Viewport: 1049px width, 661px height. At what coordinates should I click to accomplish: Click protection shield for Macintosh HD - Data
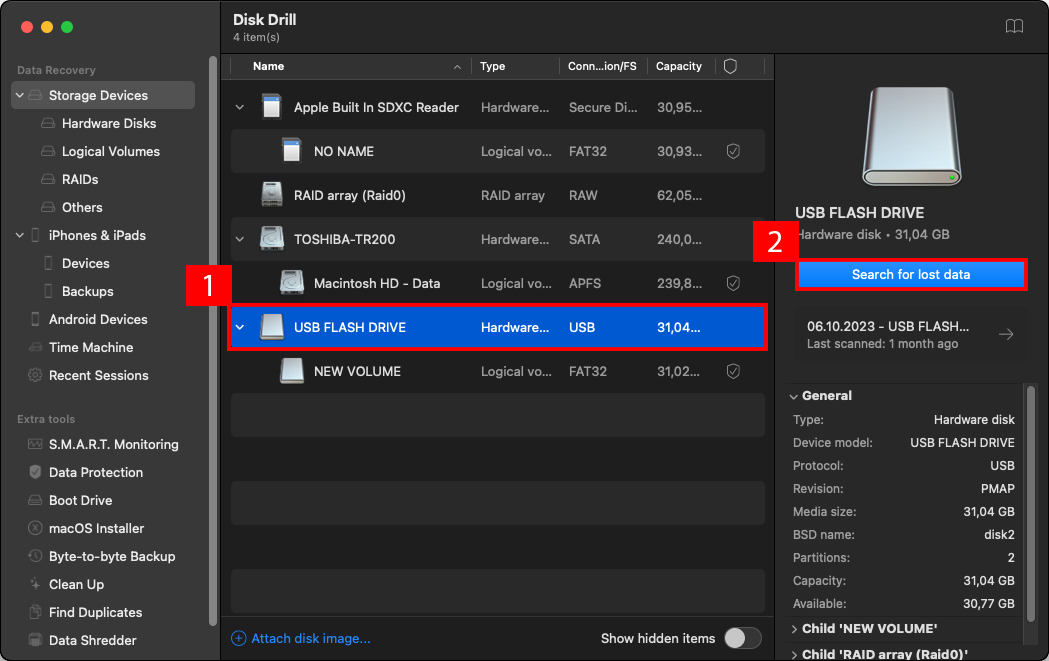pyautogui.click(x=733, y=283)
